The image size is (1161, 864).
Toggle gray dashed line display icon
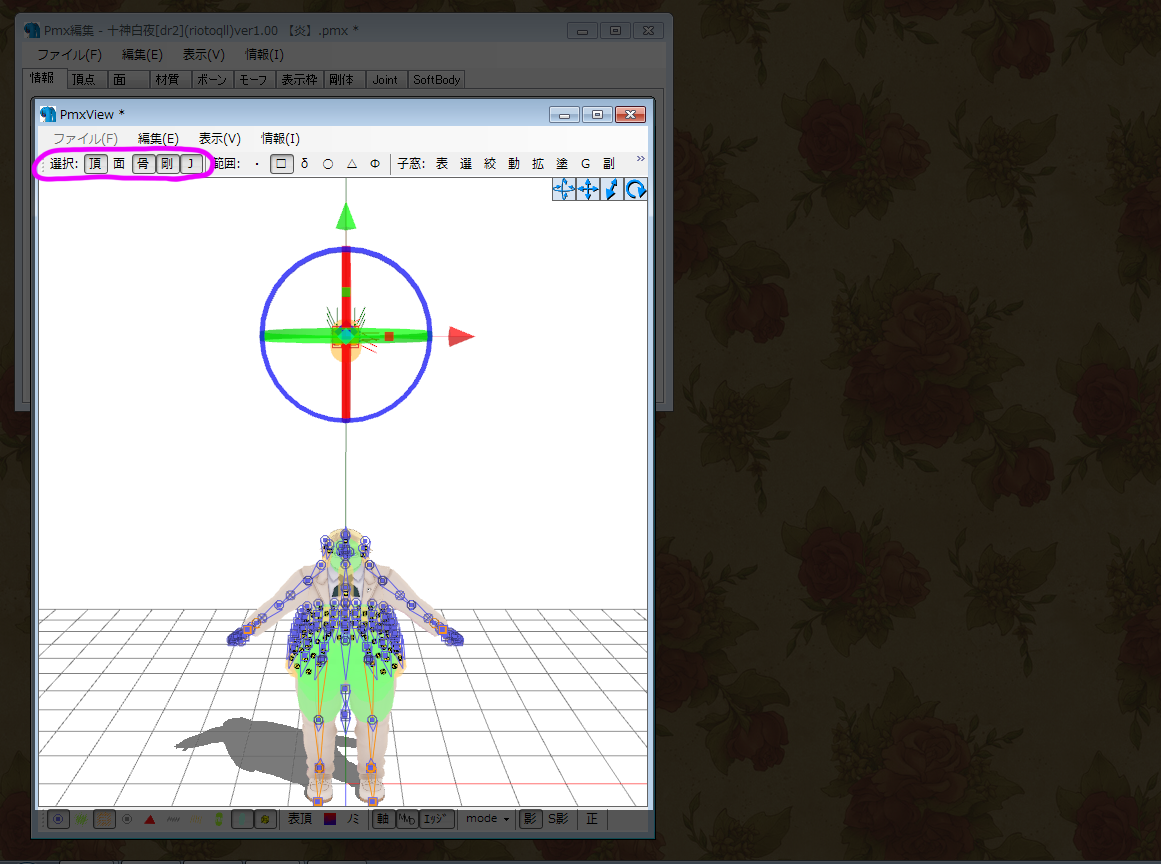coord(173,820)
